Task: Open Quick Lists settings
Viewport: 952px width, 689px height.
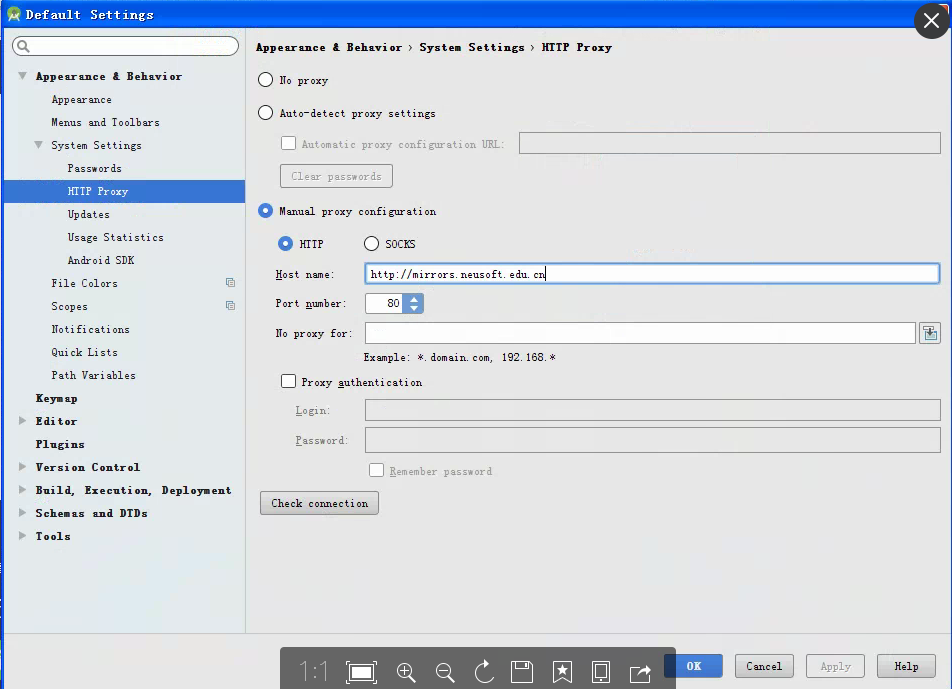Action: click(84, 353)
